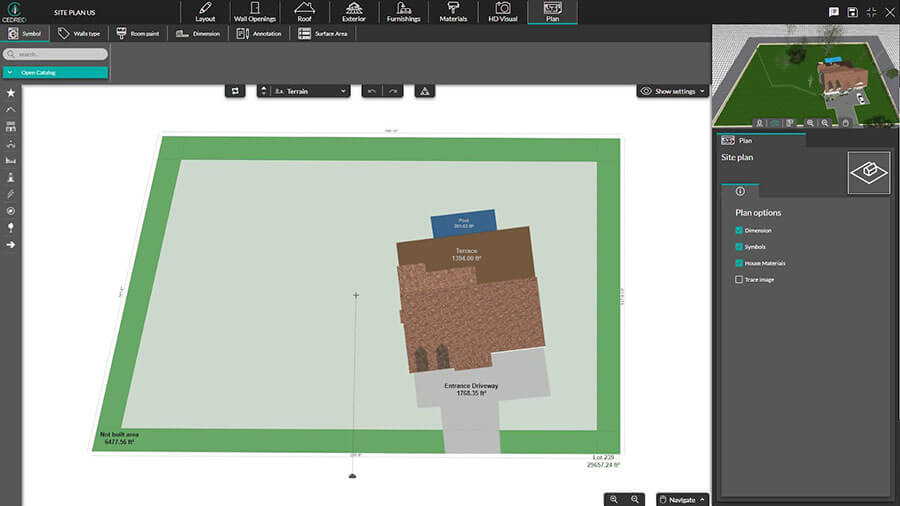Disable the Symbols plan option
Screen dimensions: 900x506
(x=739, y=247)
